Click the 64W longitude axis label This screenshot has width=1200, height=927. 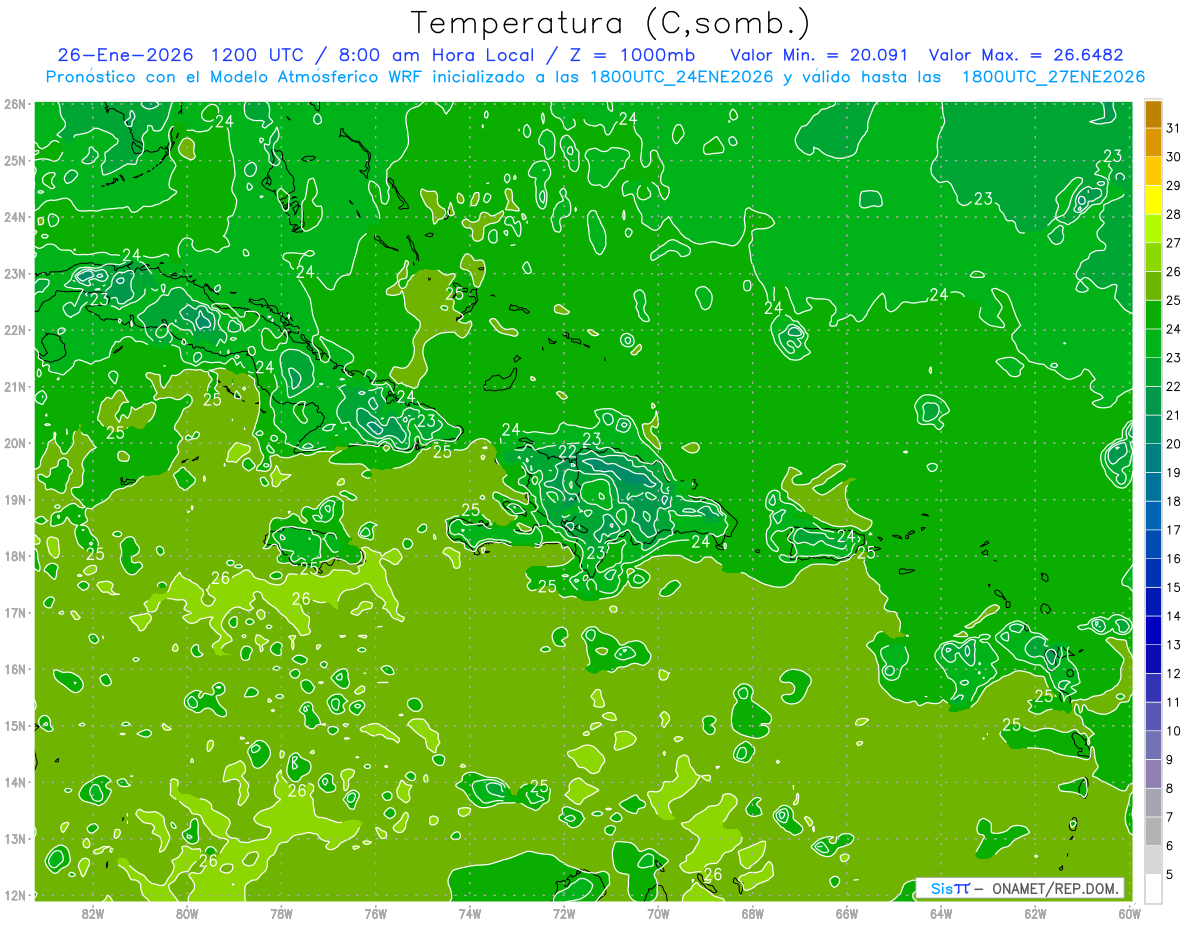pyautogui.click(x=941, y=914)
